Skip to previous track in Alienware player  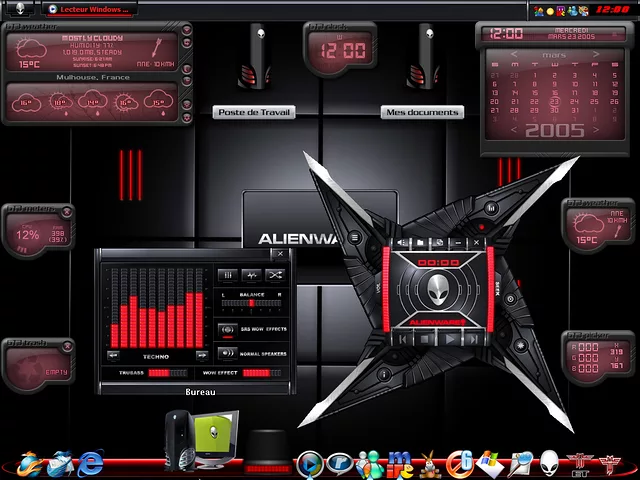click(402, 339)
